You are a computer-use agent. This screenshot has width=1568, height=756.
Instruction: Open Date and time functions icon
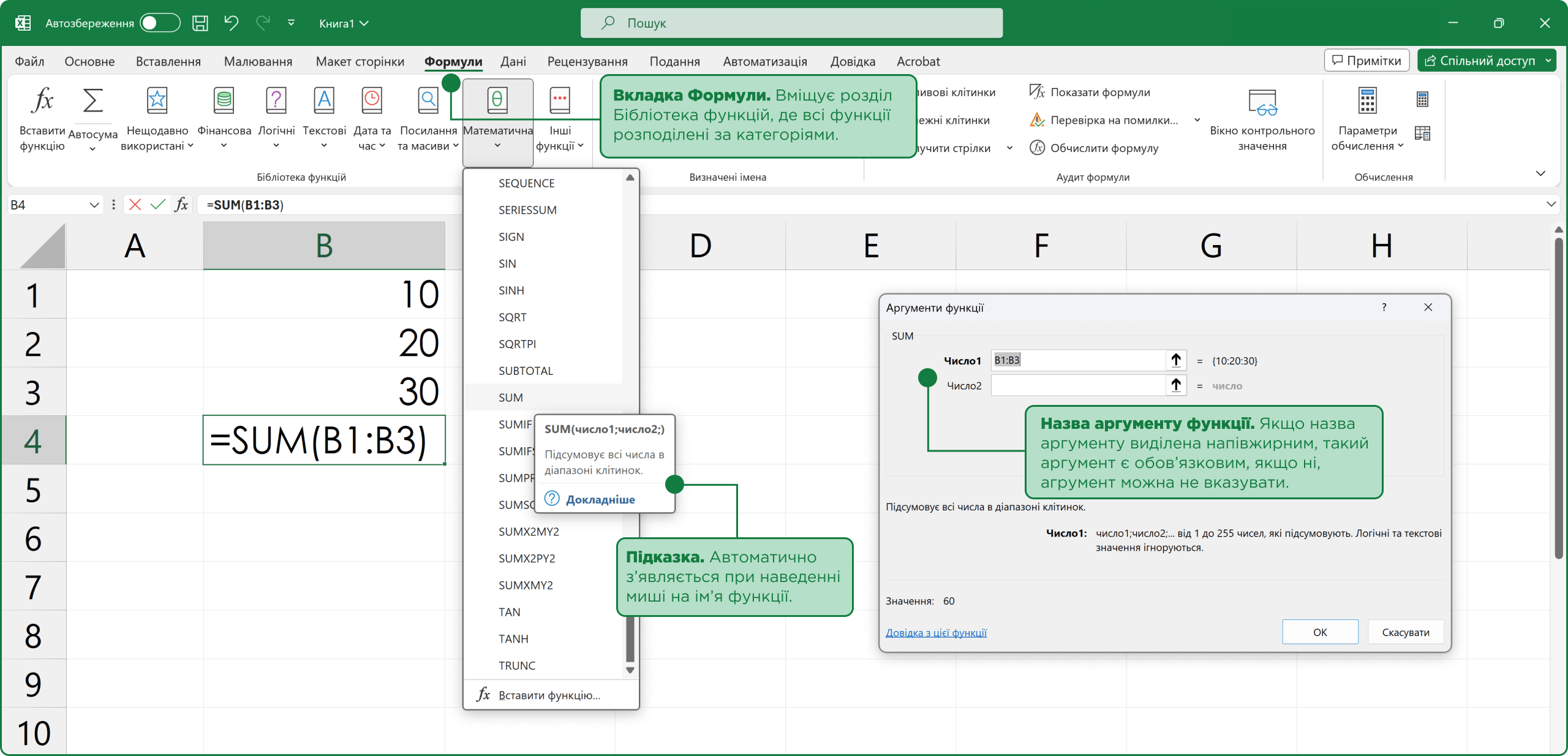coord(372,100)
